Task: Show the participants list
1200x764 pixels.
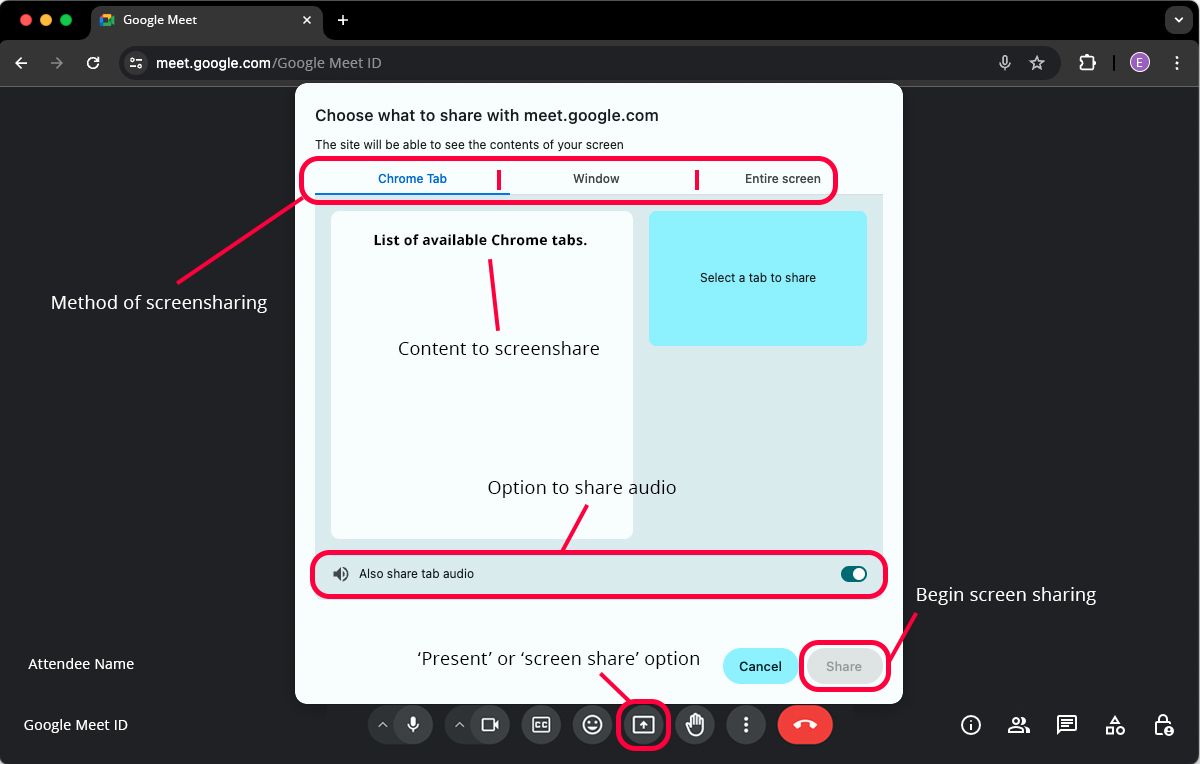Action: tap(1018, 724)
